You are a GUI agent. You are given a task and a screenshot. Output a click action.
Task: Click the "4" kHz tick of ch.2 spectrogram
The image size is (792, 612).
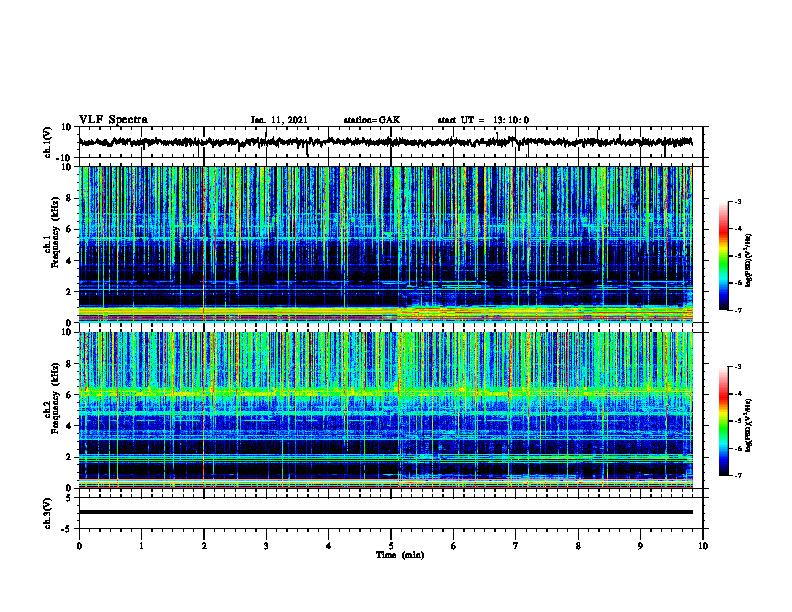click(69, 426)
